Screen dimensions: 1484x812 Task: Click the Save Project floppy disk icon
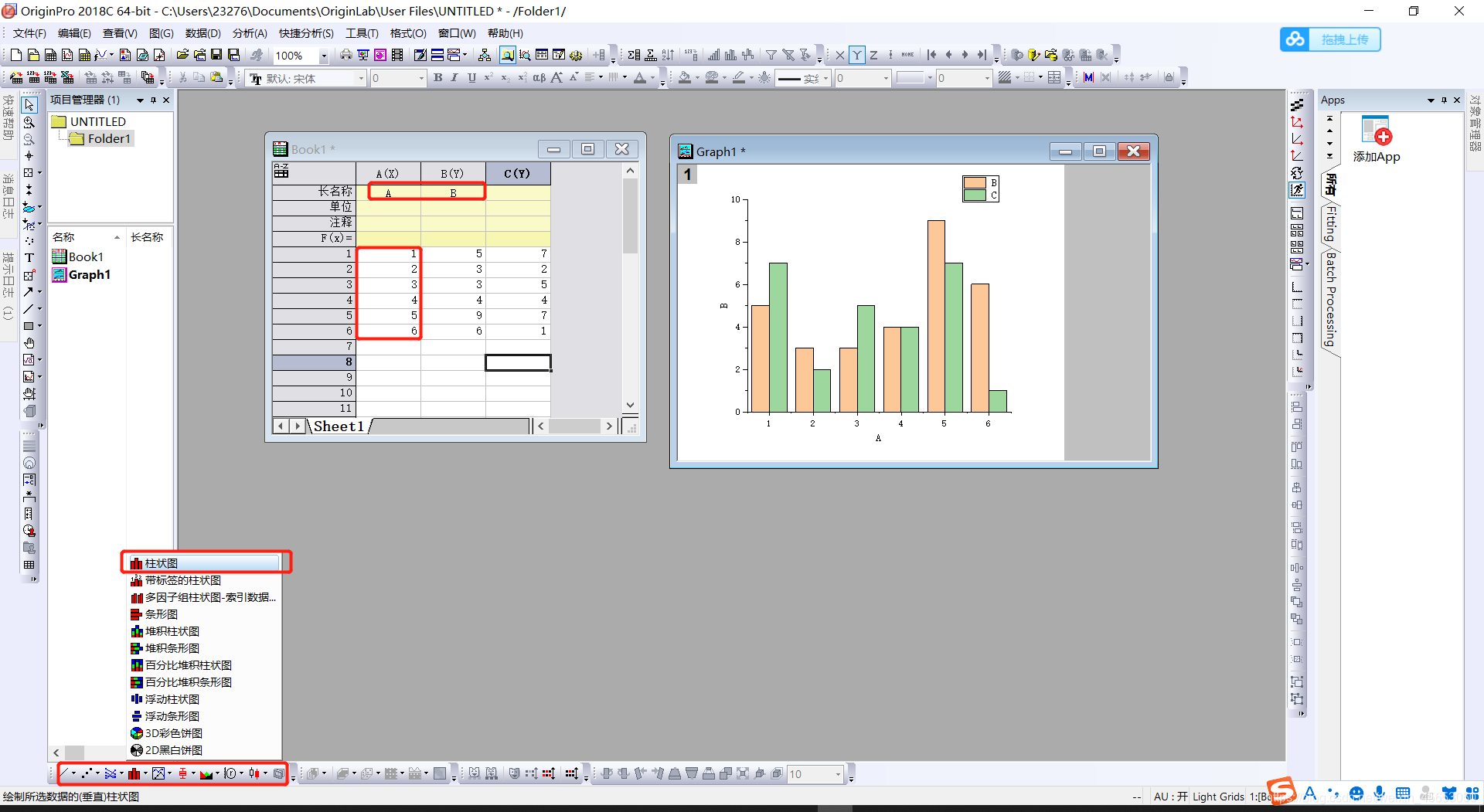[216, 55]
